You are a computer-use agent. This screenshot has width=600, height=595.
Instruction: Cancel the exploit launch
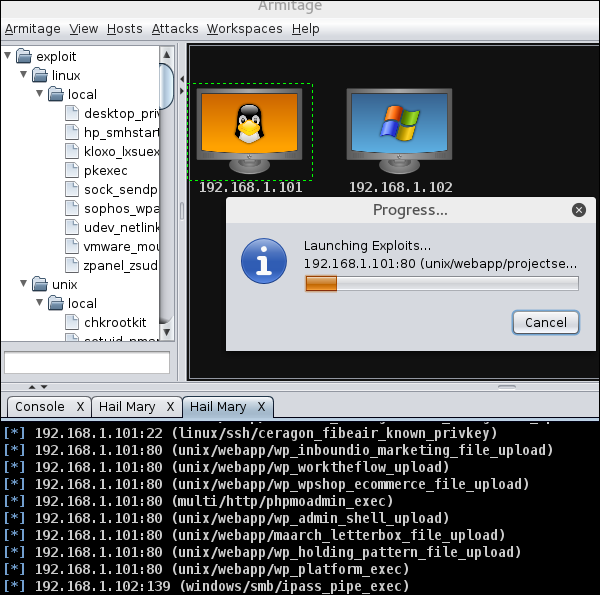[x=545, y=322]
